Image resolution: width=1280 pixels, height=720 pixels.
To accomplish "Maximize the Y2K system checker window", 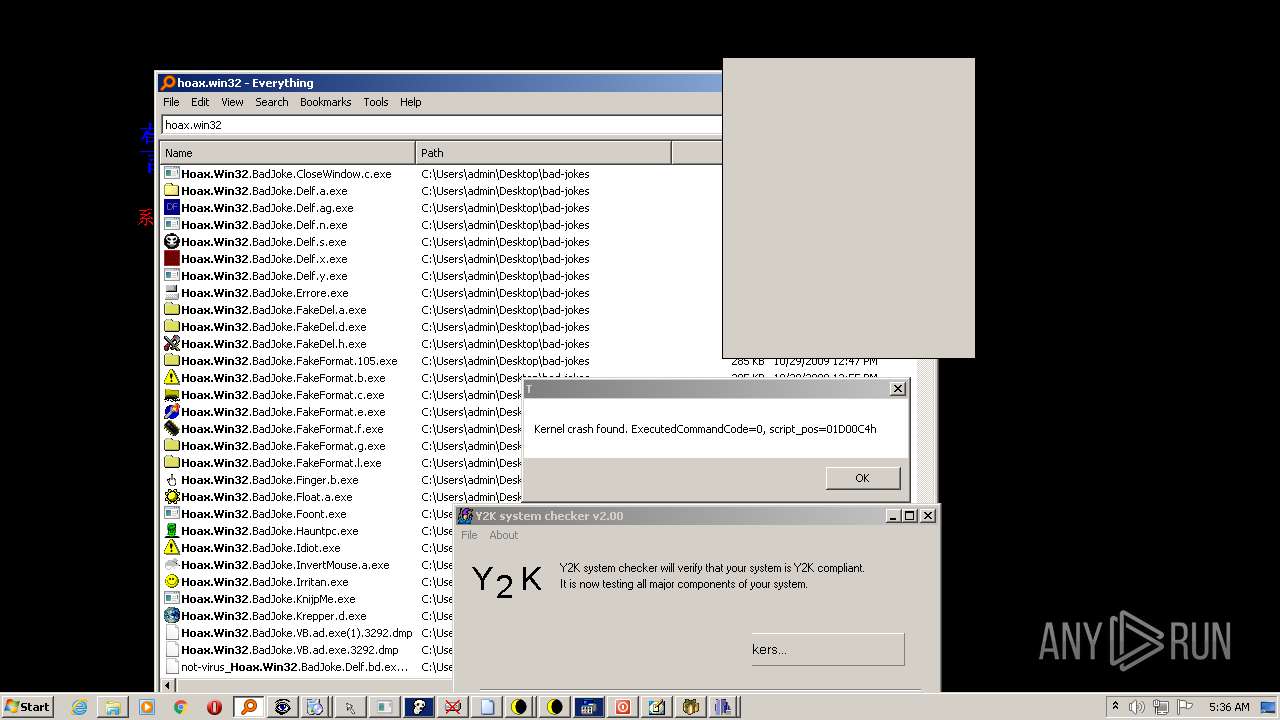I will (x=909, y=516).
